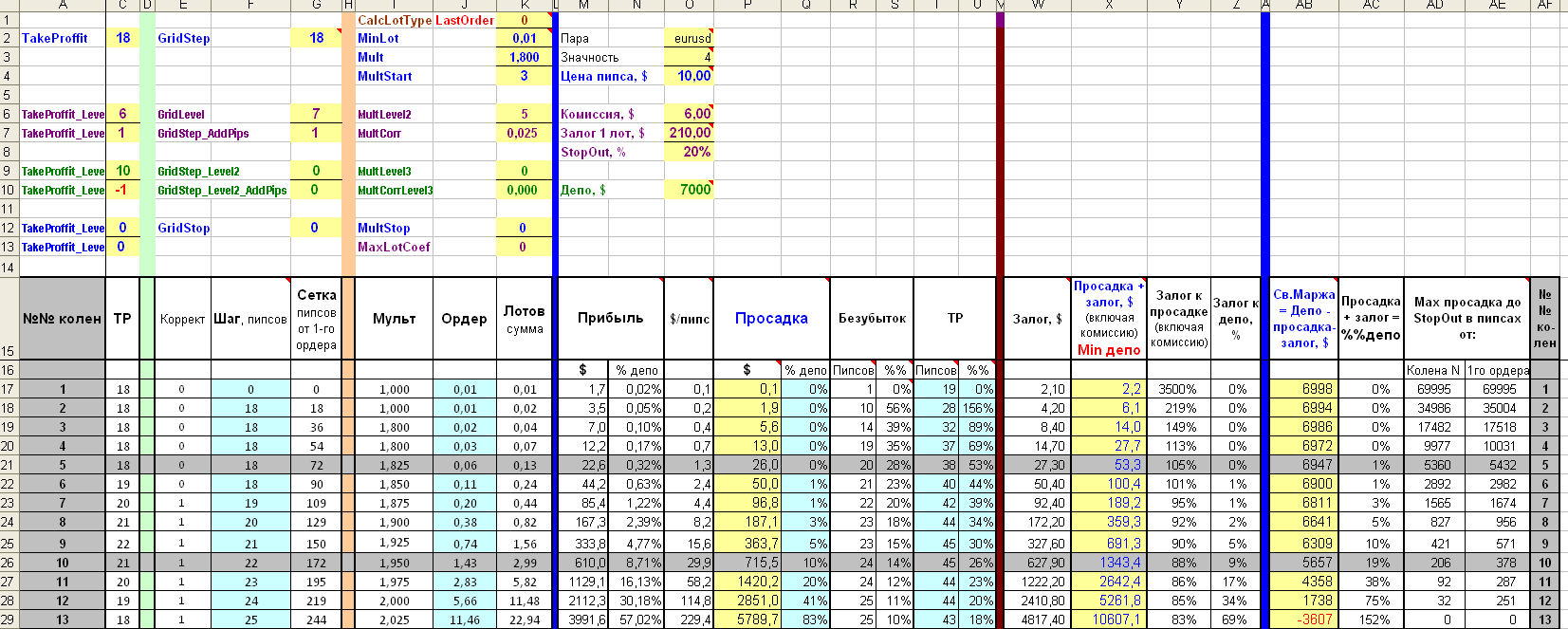
Task: Select the AB column header
Action: coord(1303,5)
